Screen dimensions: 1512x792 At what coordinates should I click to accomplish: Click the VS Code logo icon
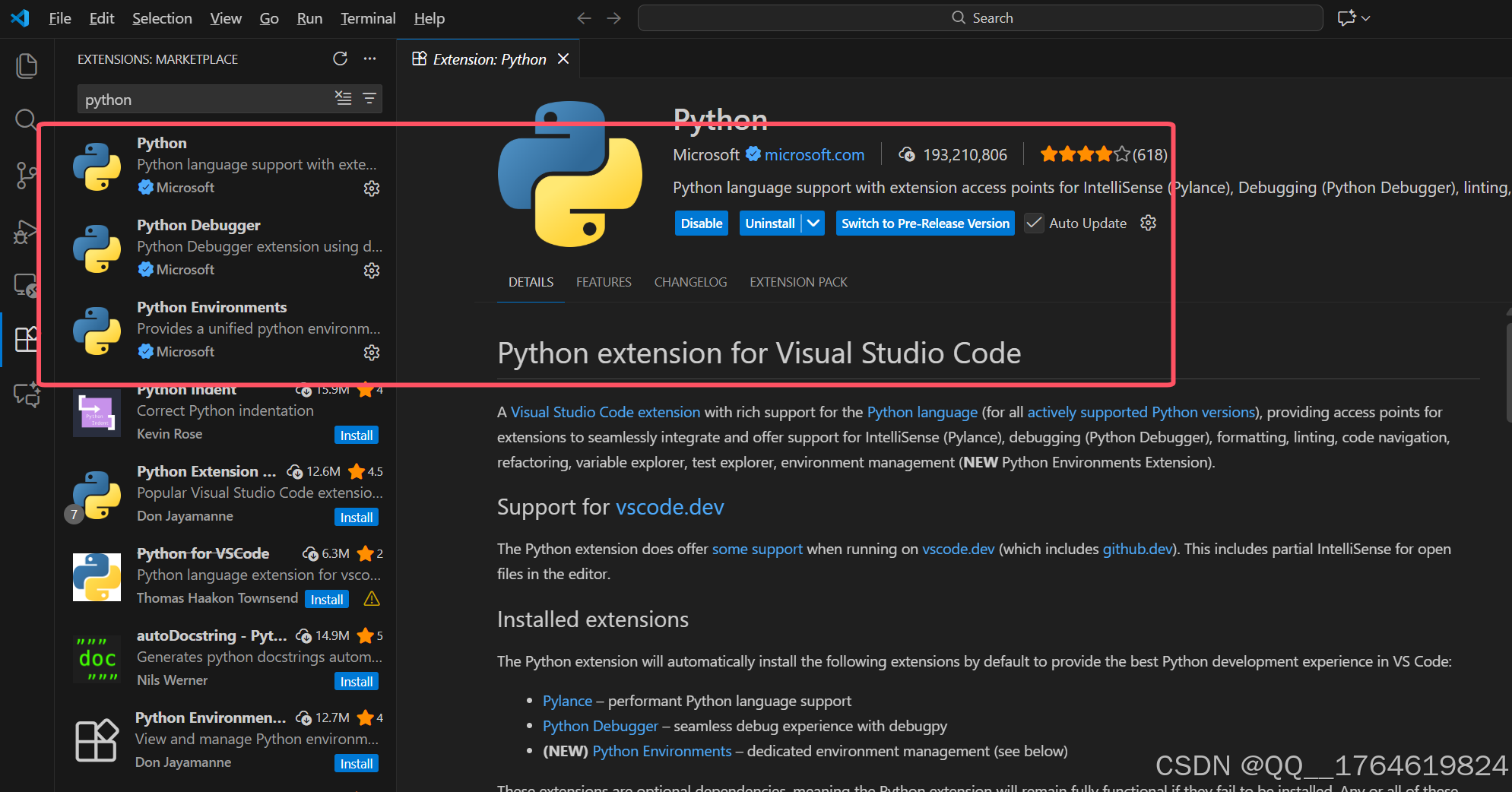pos(20,18)
